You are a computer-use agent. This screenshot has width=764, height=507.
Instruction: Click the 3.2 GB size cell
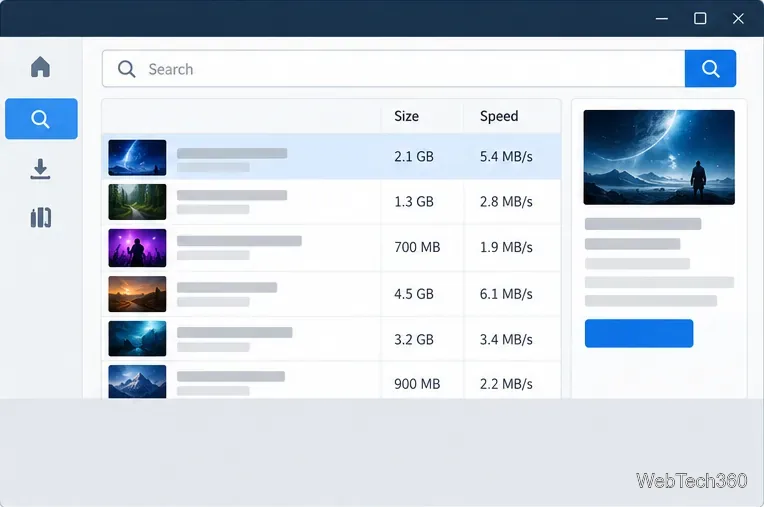(414, 339)
